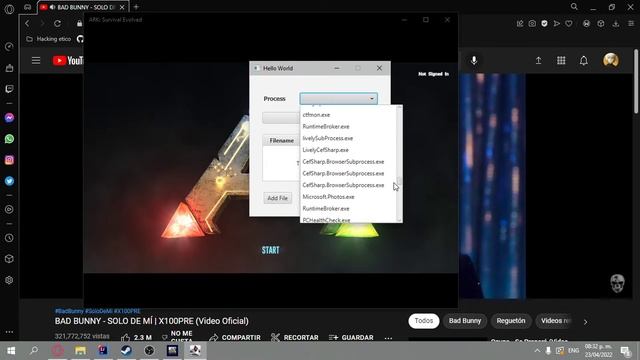Show hidden system tray icons

tap(537, 351)
